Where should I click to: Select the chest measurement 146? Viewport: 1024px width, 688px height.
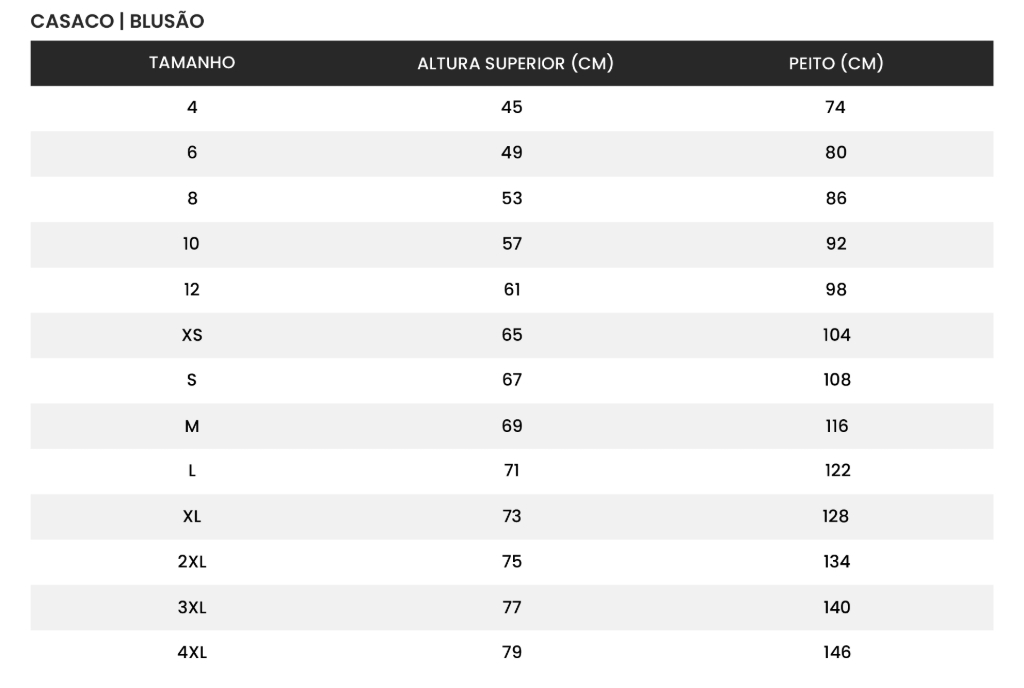[836, 653]
